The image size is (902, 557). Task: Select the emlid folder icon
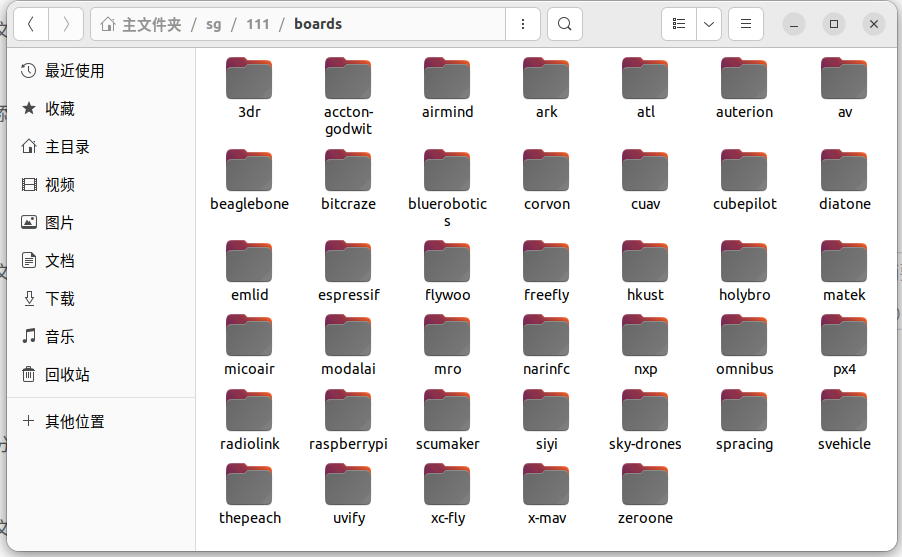click(249, 261)
